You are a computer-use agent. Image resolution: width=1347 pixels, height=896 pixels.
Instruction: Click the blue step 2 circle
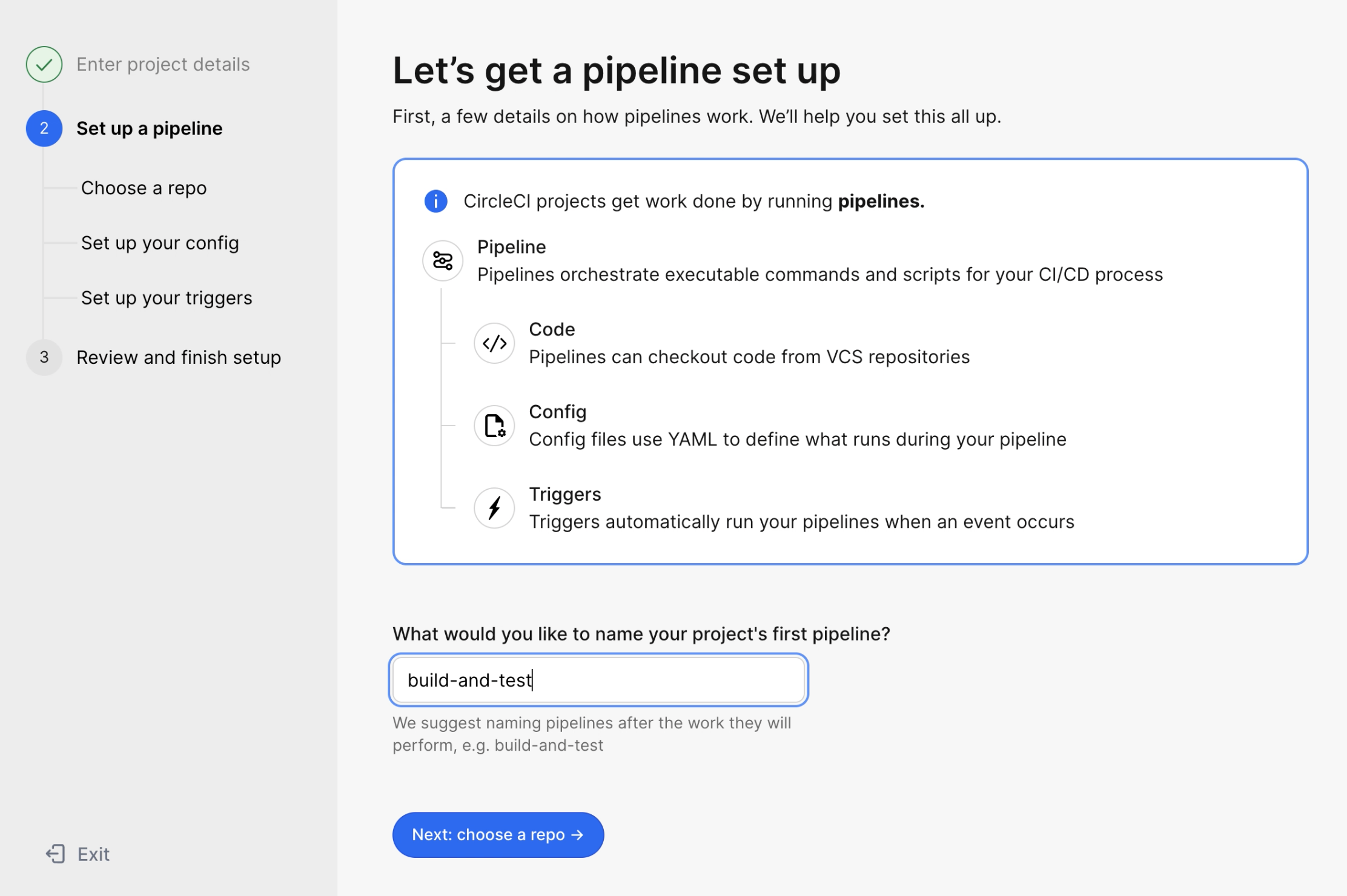(44, 128)
